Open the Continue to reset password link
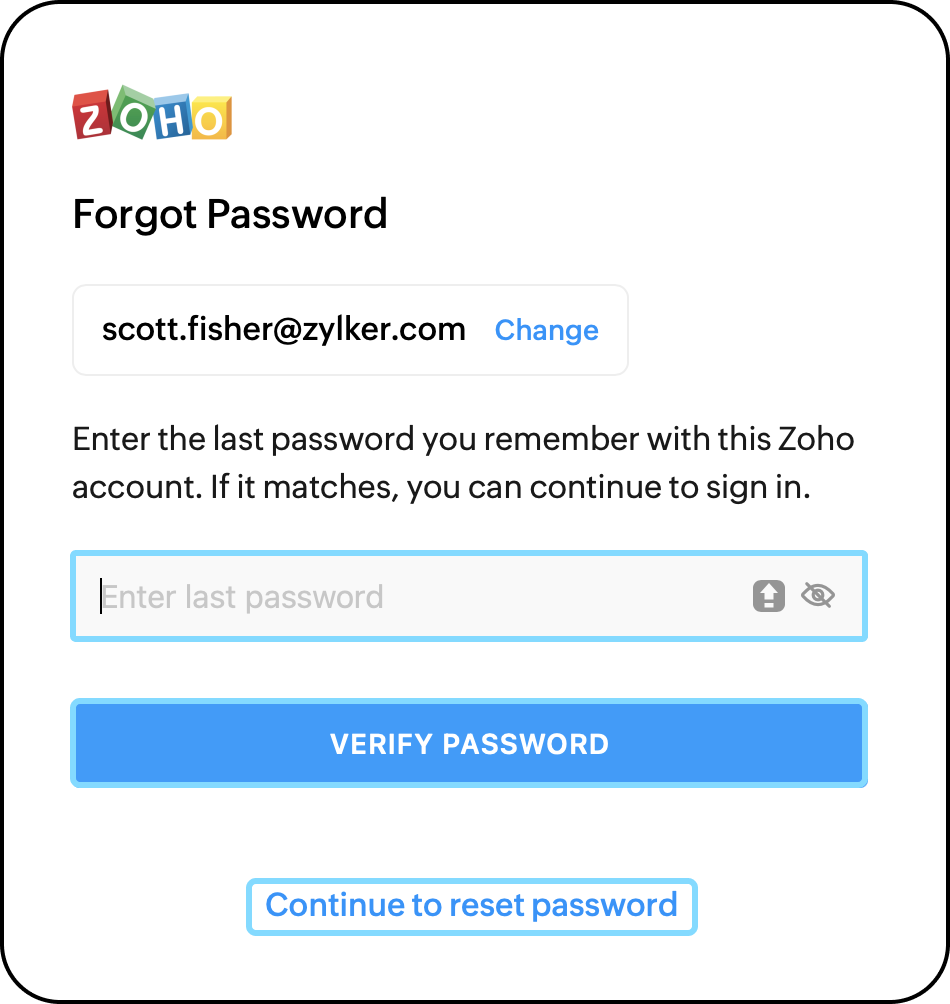This screenshot has height=1004, width=950. [471, 906]
